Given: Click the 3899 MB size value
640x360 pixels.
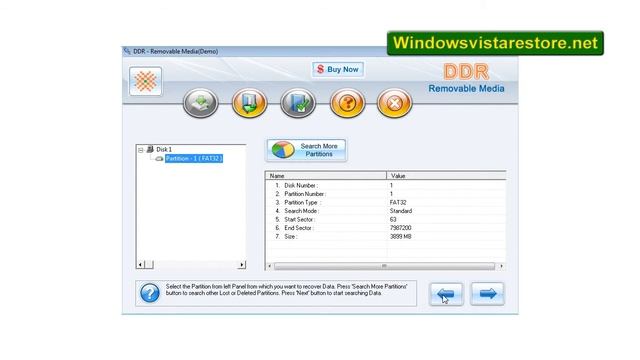Looking at the screenshot, I should coord(400,237).
